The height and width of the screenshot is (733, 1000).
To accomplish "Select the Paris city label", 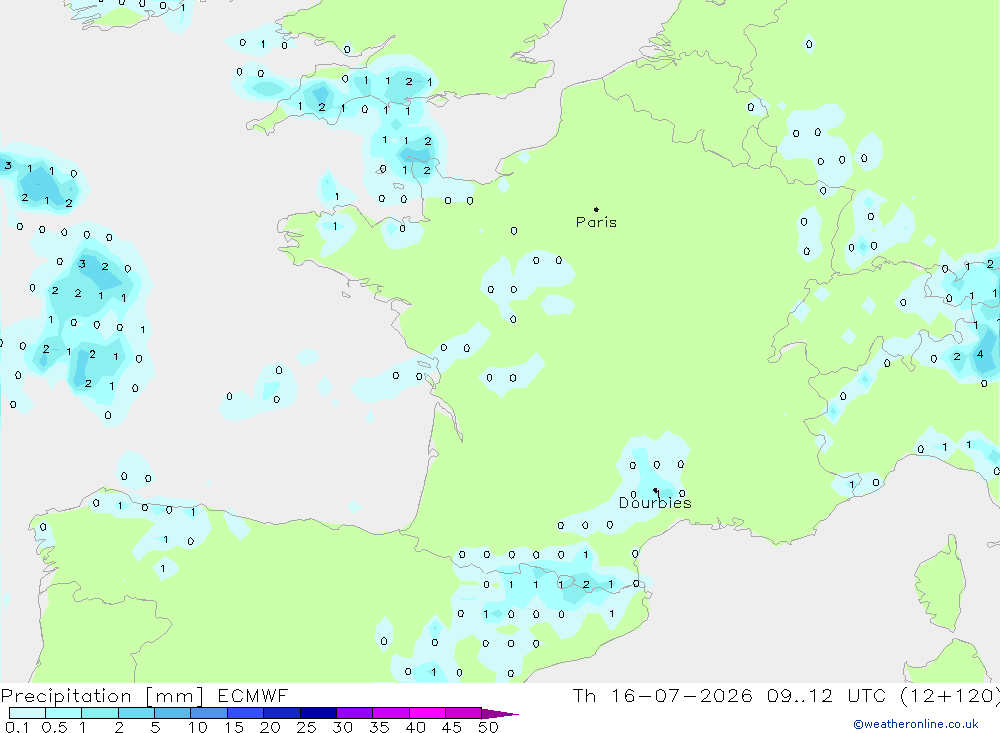I will coord(596,222).
